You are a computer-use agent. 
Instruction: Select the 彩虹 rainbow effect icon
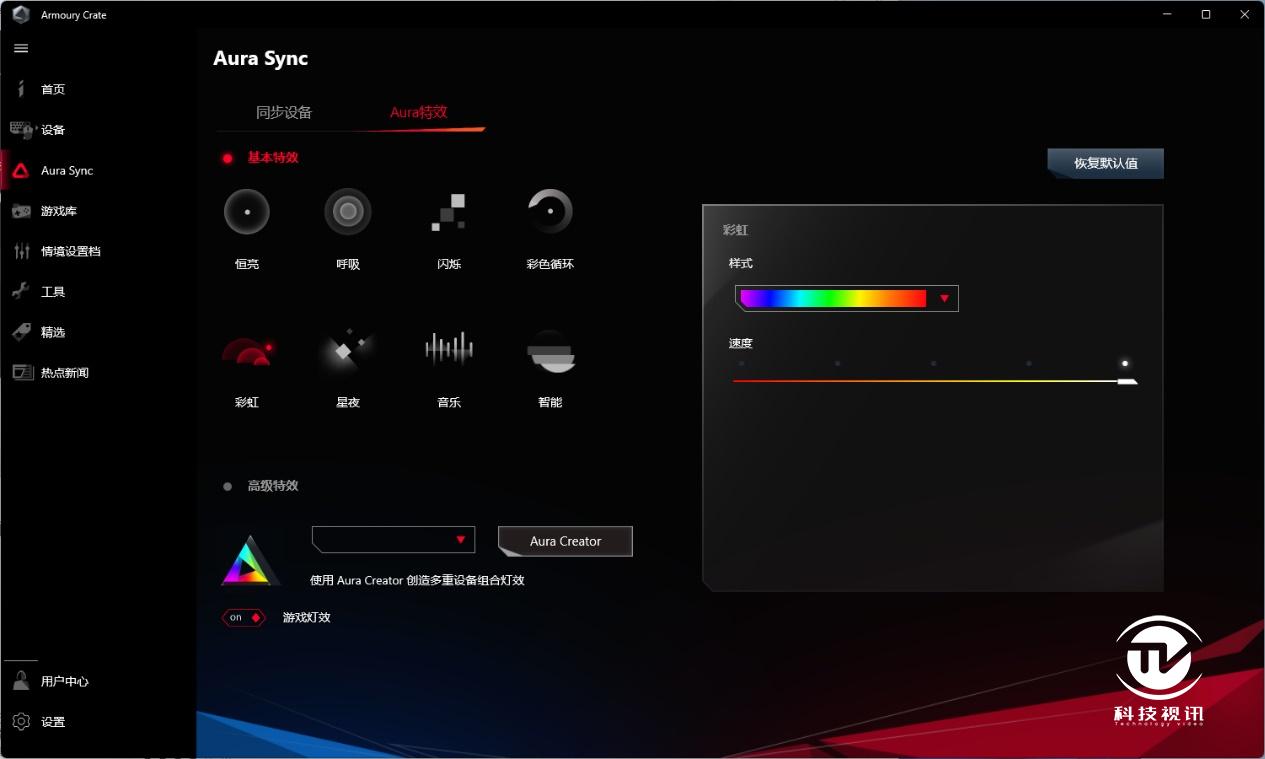coord(247,351)
